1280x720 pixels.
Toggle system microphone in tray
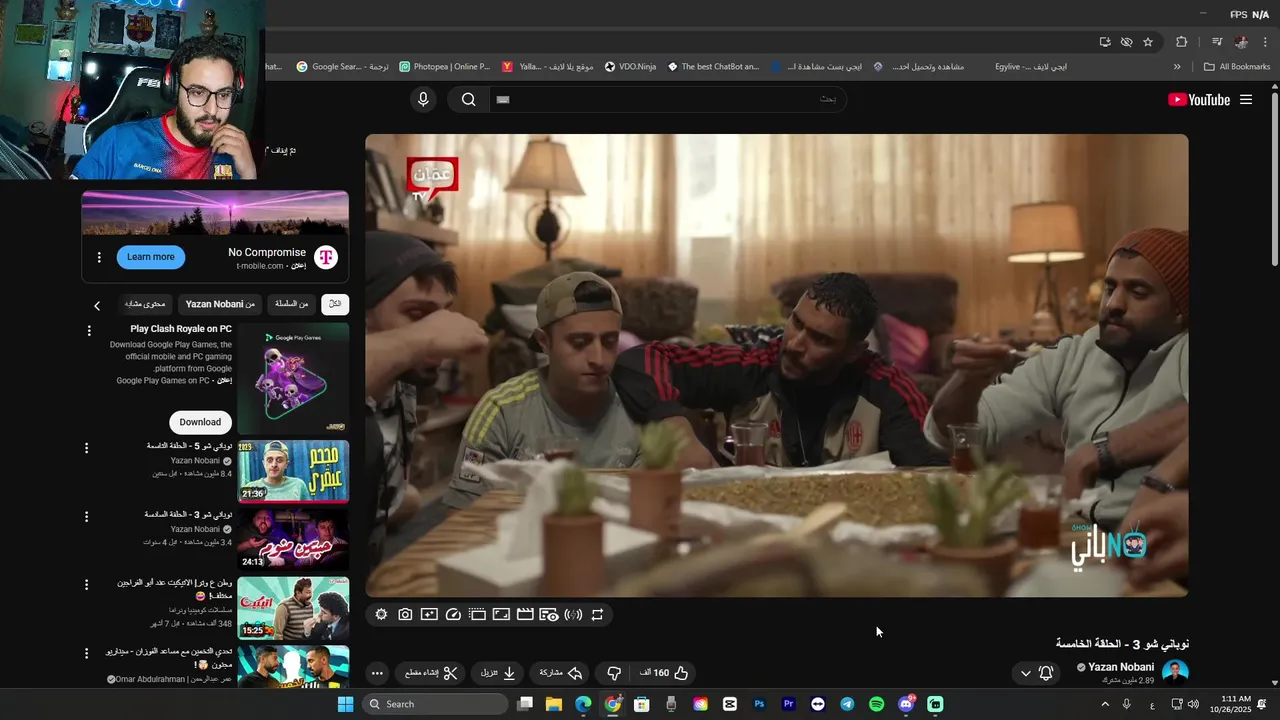[x=1127, y=704]
